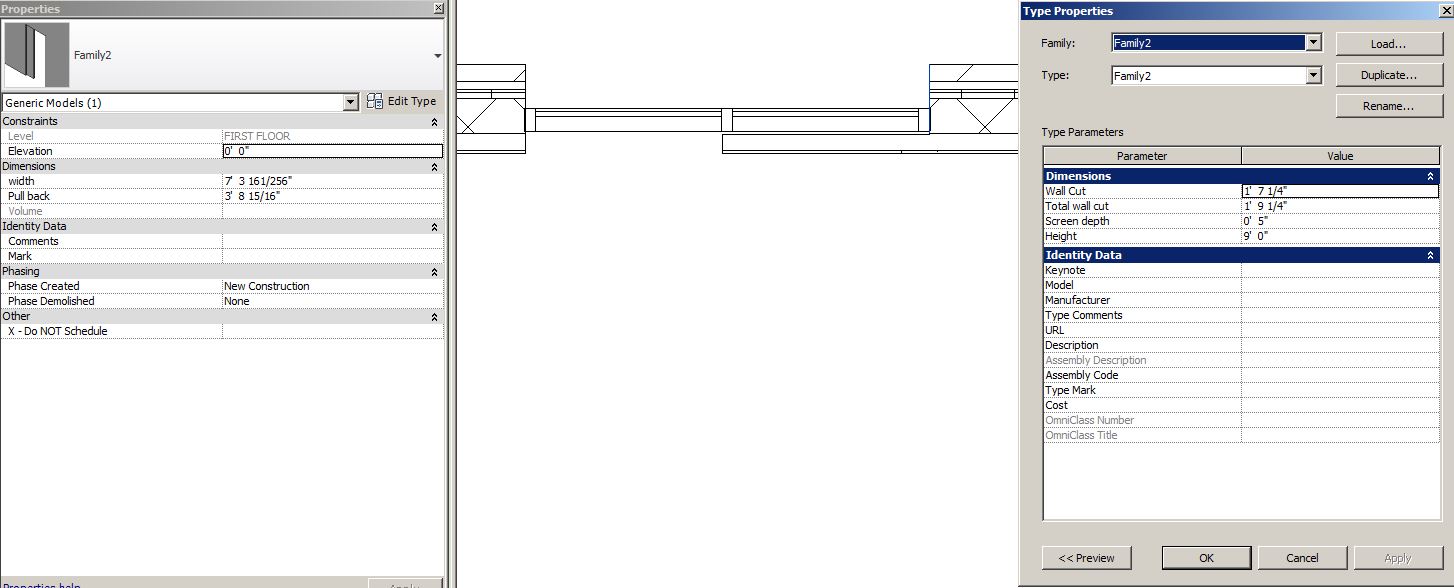Click the Duplicate... button
The image size is (1454, 588).
[x=1389, y=75]
